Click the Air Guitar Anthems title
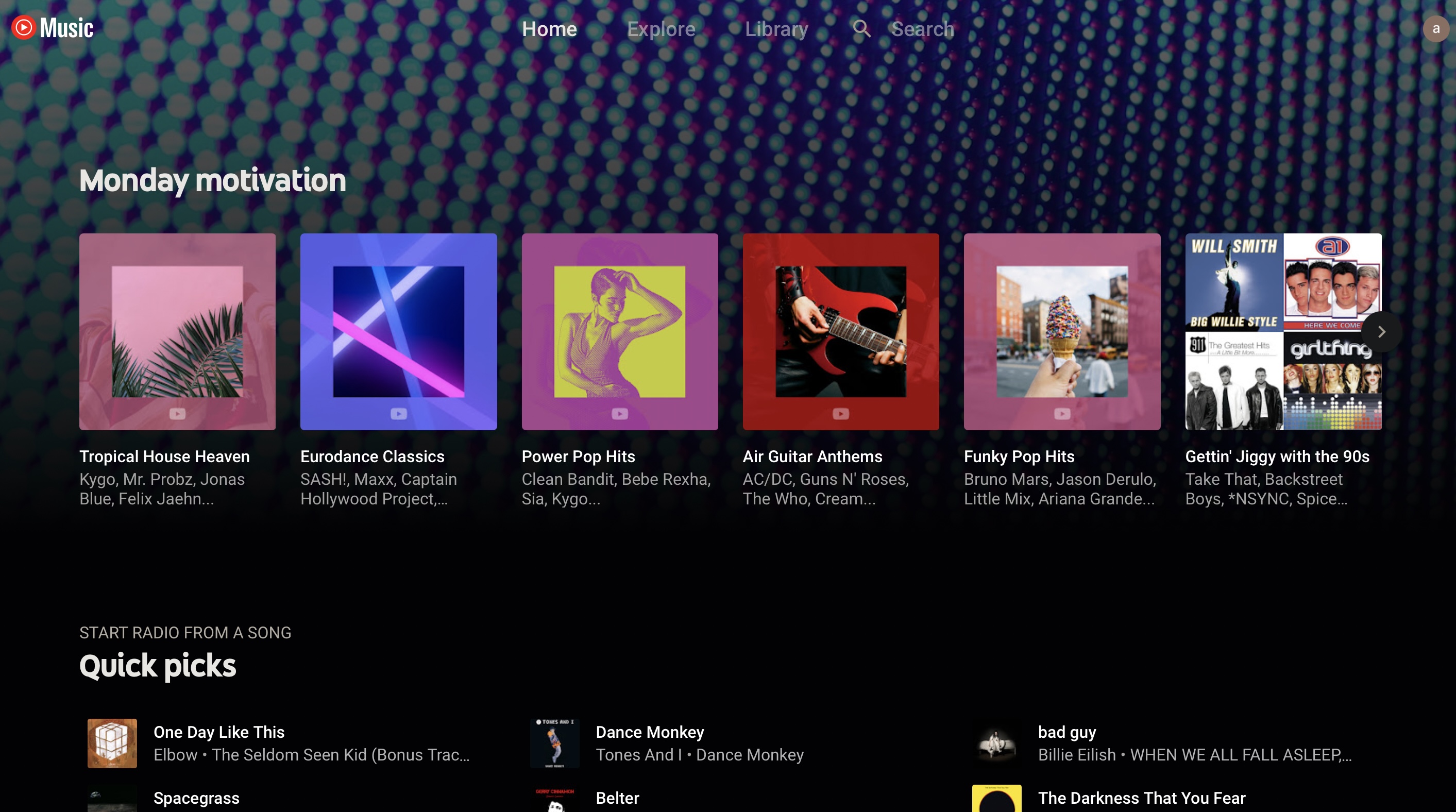 pyautogui.click(x=812, y=456)
